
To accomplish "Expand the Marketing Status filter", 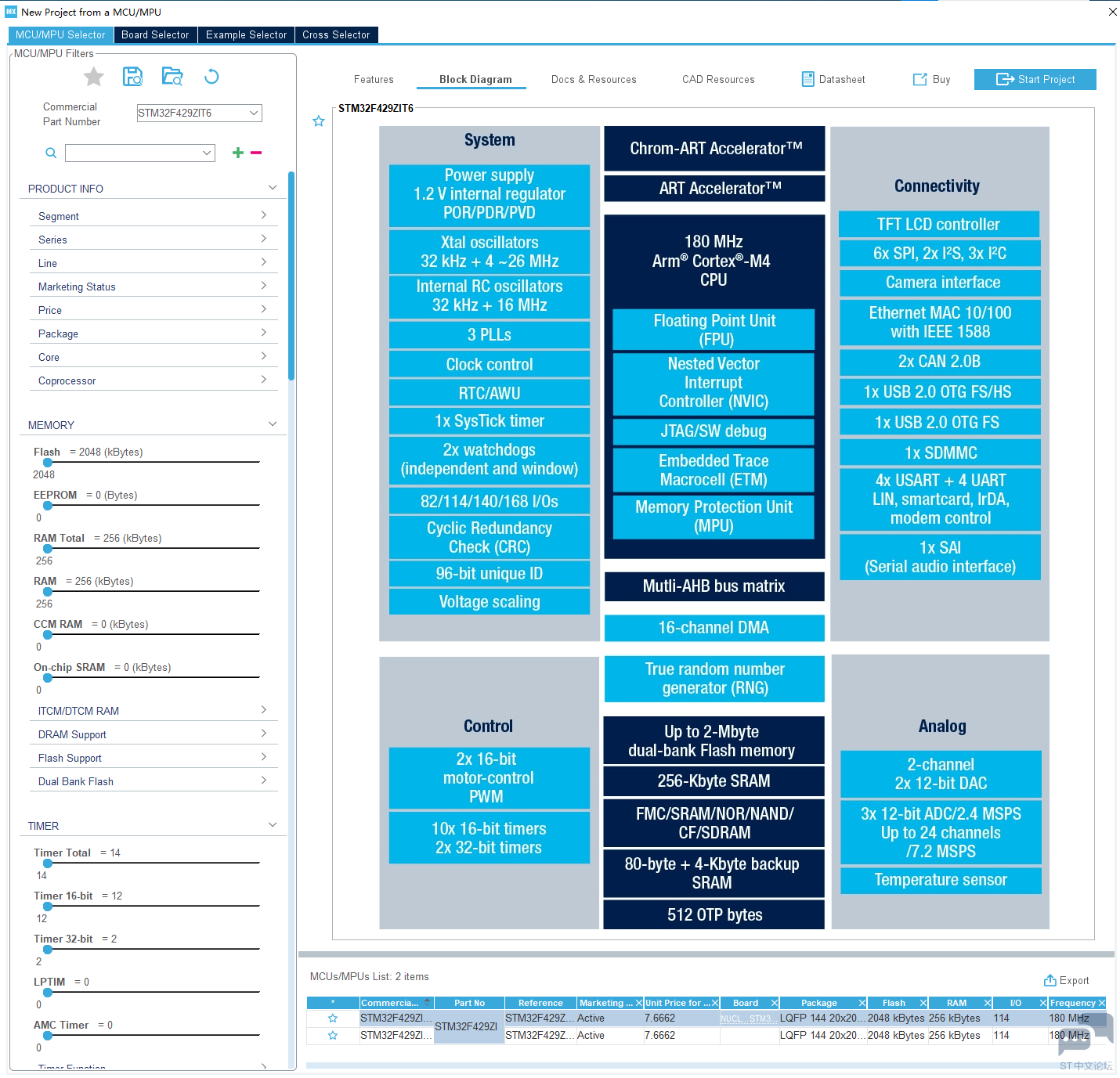I will click(263, 286).
